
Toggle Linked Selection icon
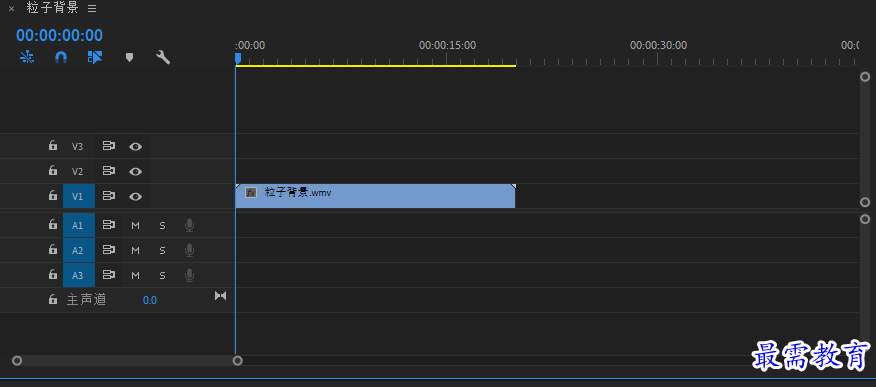[95, 57]
